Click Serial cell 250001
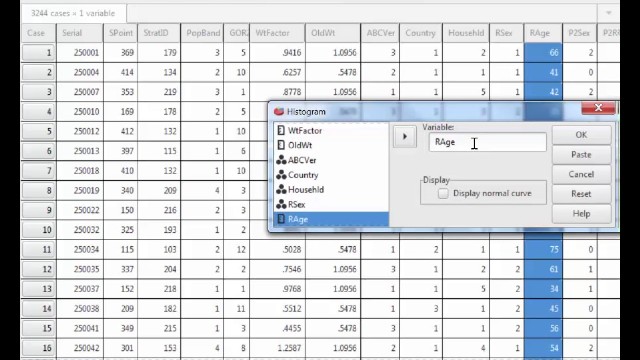Screen dimensions: 640x360 point(80,53)
